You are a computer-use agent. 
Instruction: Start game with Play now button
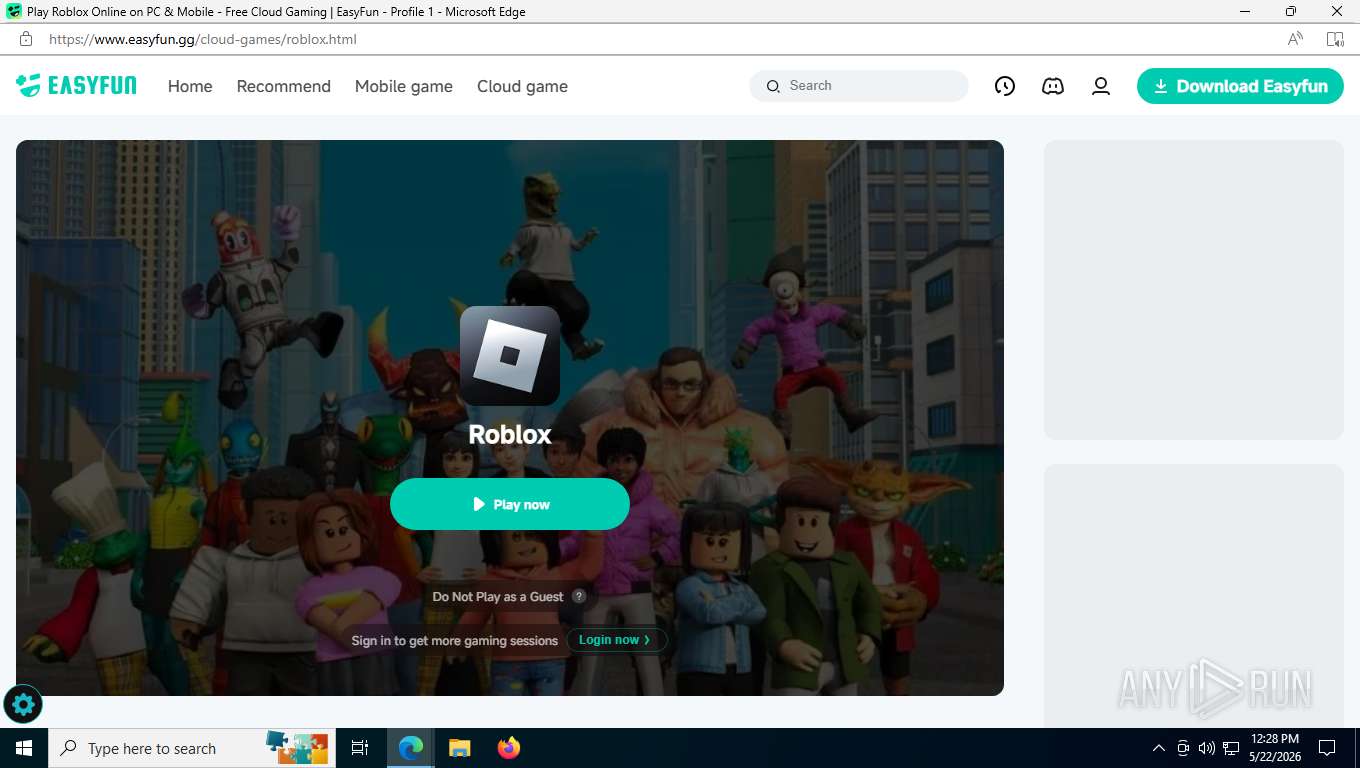pyautogui.click(x=510, y=504)
